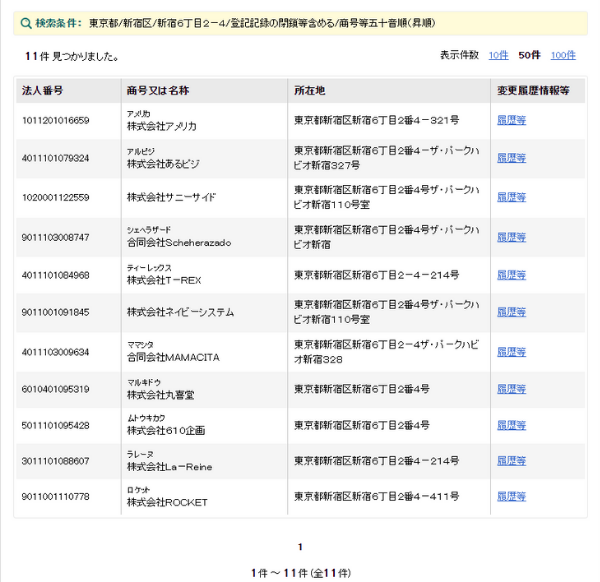
Task: Open 履歴等 for 株式会社あるビジ
Action: click(x=511, y=158)
